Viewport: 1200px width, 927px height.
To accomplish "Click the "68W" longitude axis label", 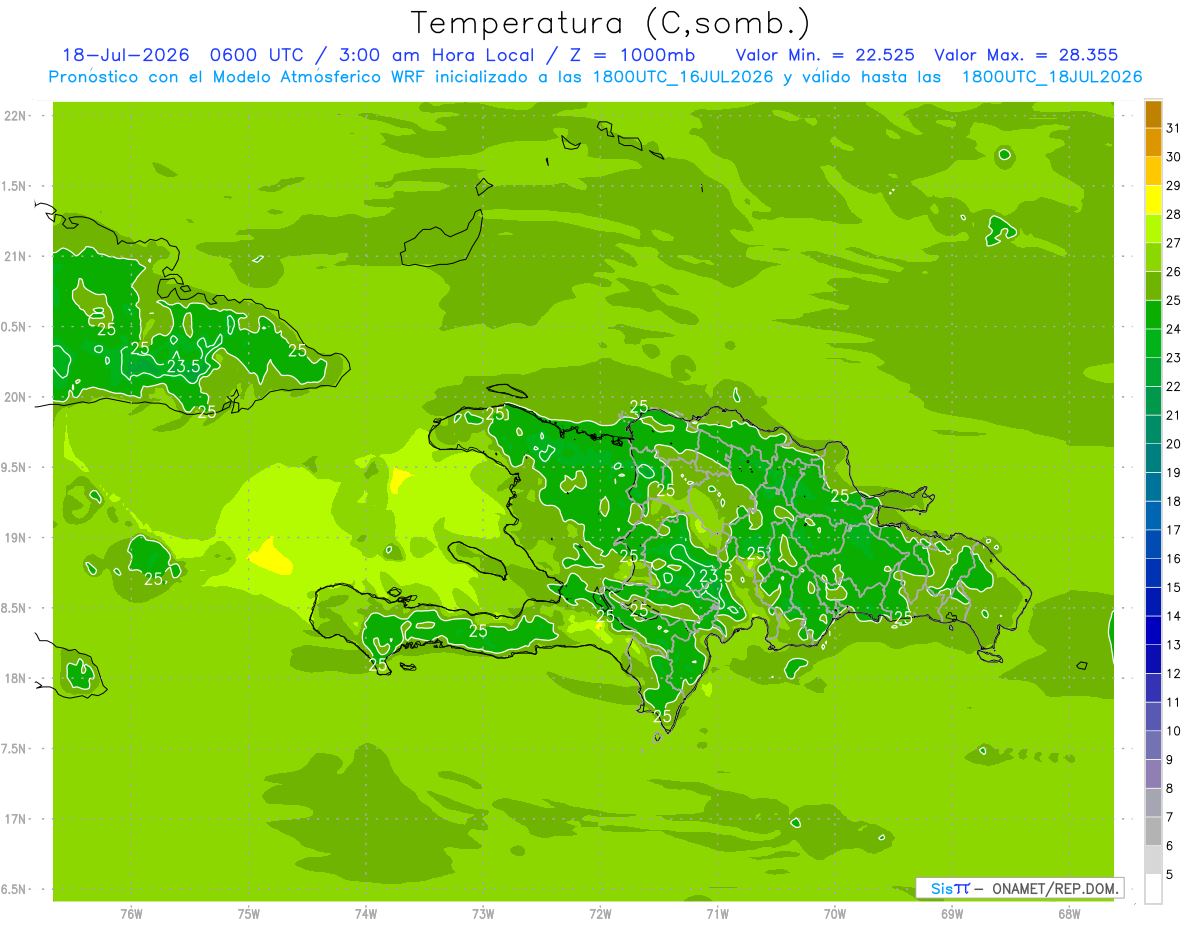I will (1069, 913).
